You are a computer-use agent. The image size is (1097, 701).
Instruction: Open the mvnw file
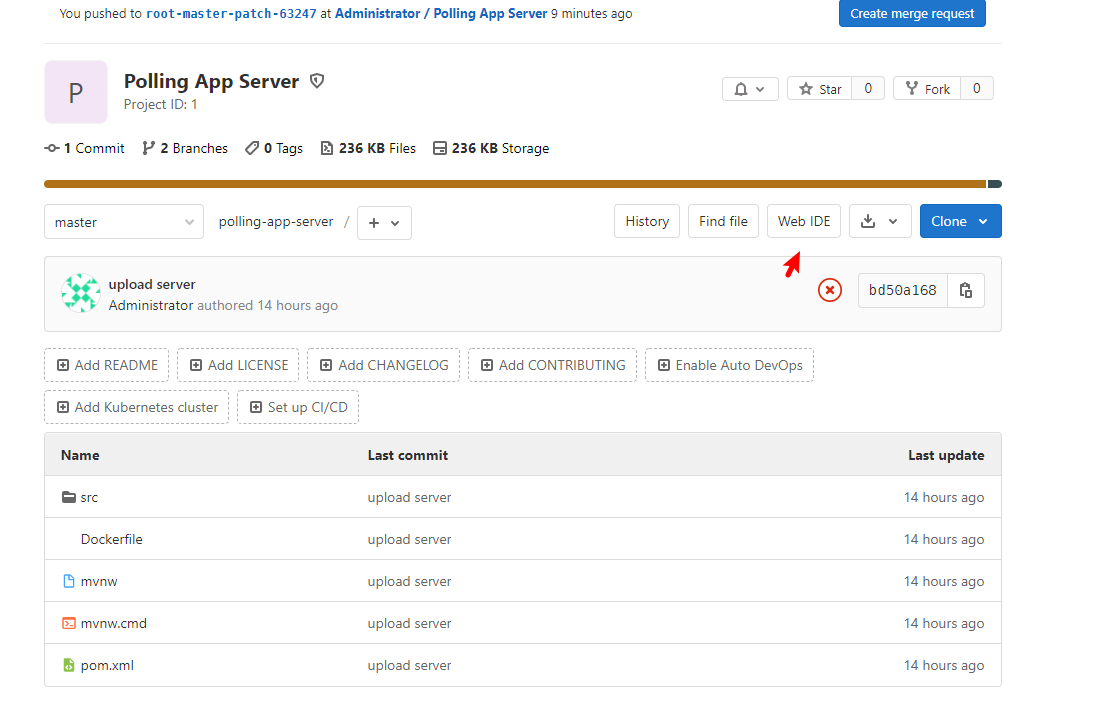pos(99,581)
